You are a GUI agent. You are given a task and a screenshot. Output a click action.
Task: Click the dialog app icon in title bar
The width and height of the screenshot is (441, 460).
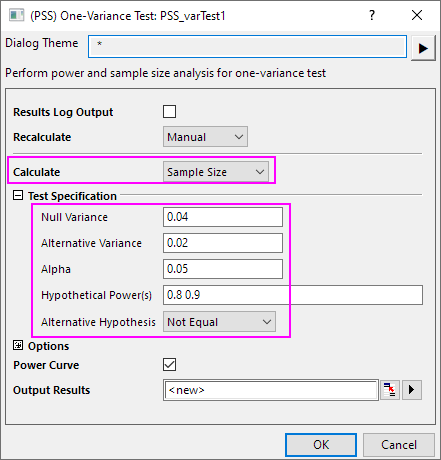[x=16, y=15]
